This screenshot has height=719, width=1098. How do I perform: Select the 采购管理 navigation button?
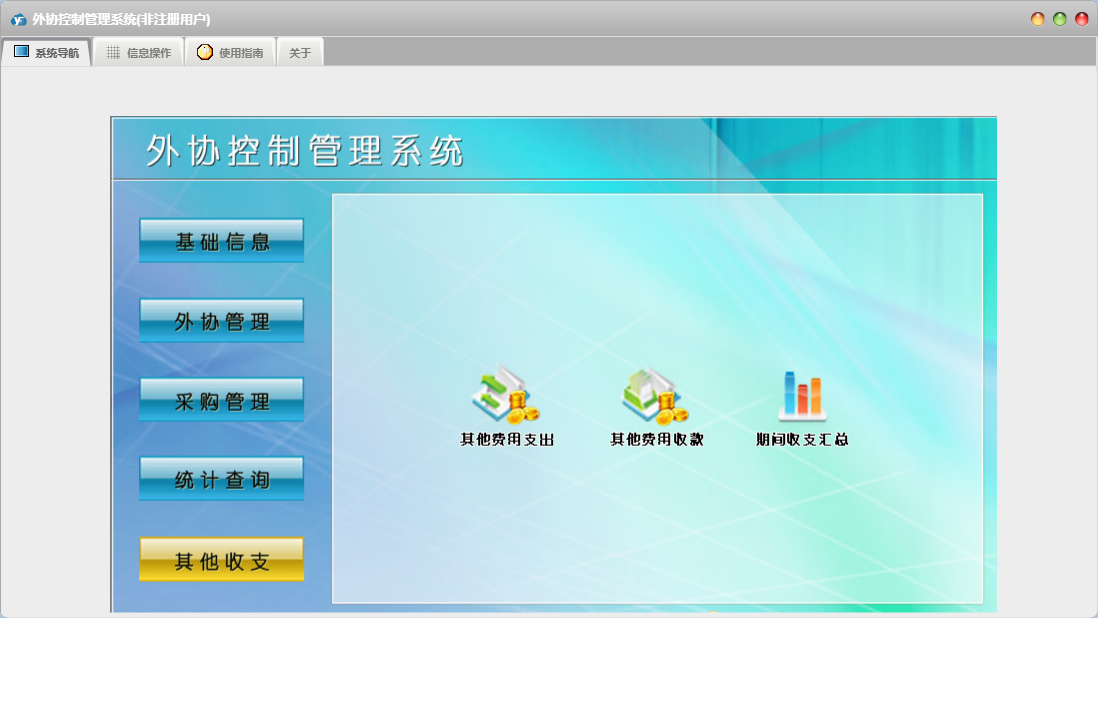point(221,400)
